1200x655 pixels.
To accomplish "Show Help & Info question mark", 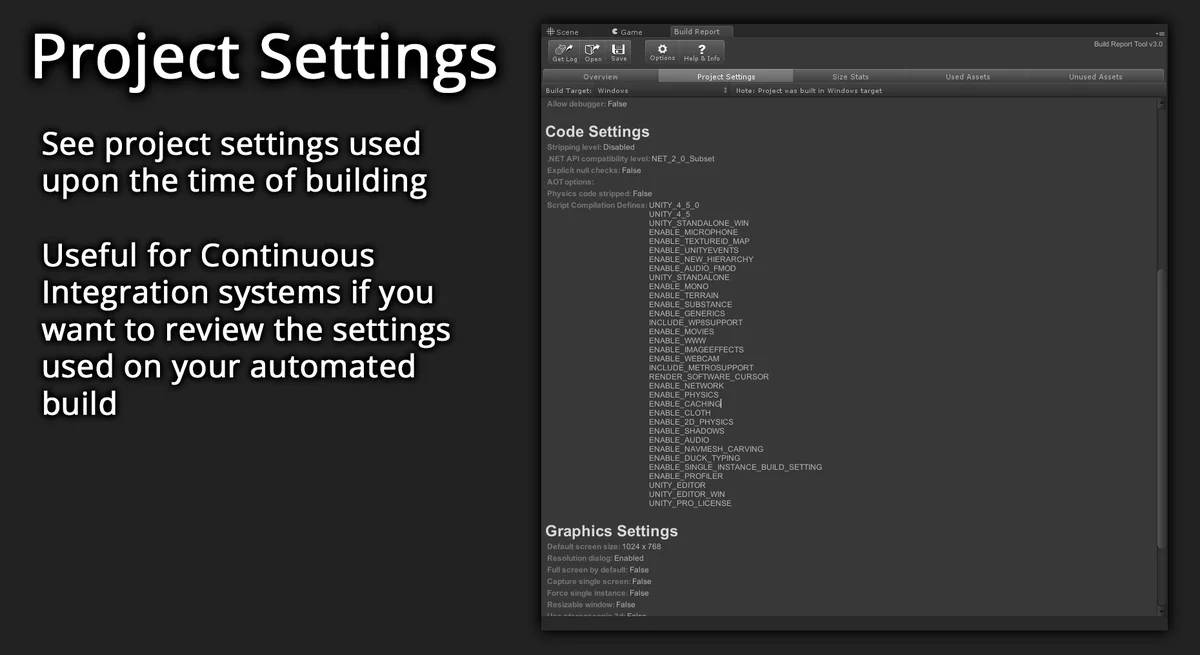I will (702, 52).
